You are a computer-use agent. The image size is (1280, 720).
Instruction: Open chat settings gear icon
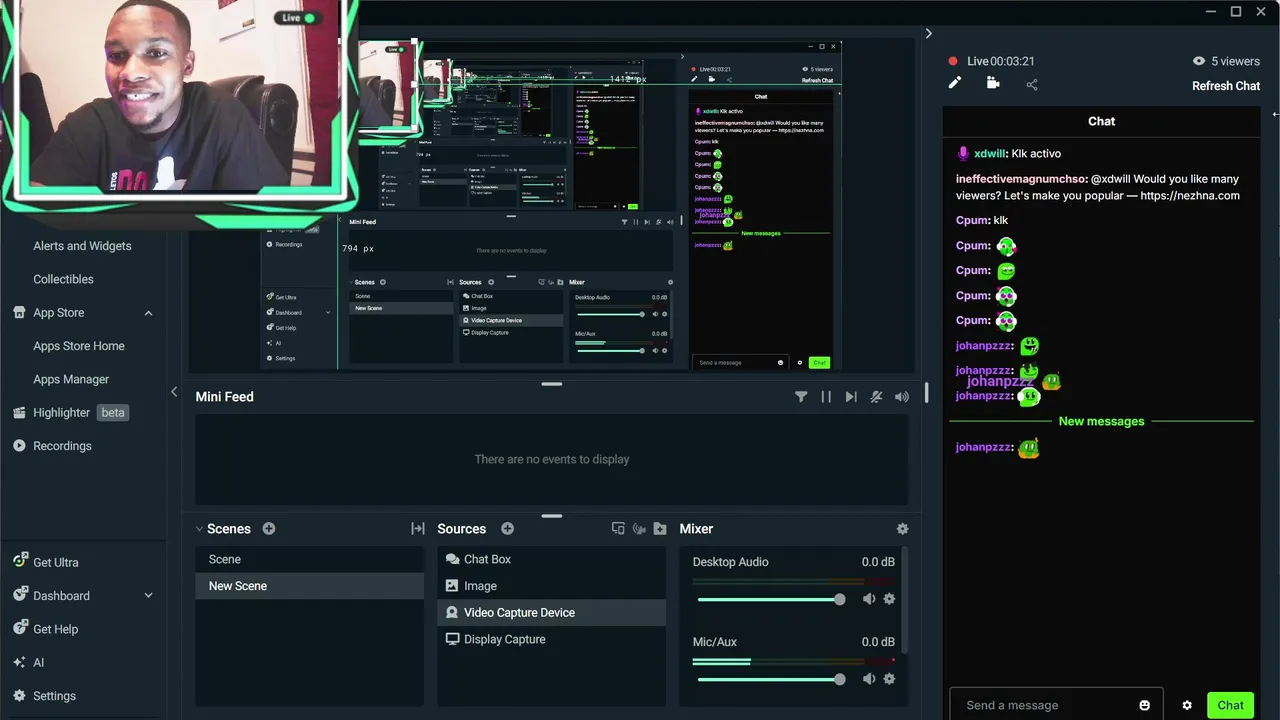(1187, 705)
